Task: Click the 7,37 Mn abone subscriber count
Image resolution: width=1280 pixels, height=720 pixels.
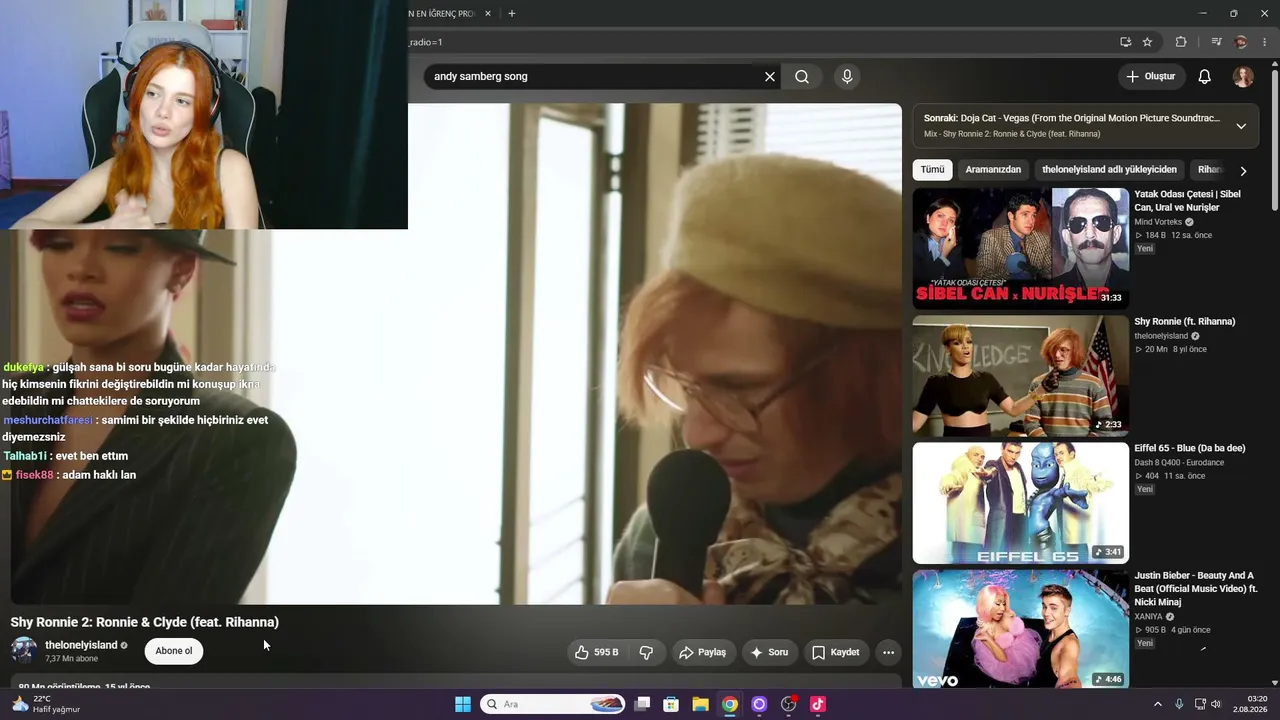Action: tap(72, 659)
